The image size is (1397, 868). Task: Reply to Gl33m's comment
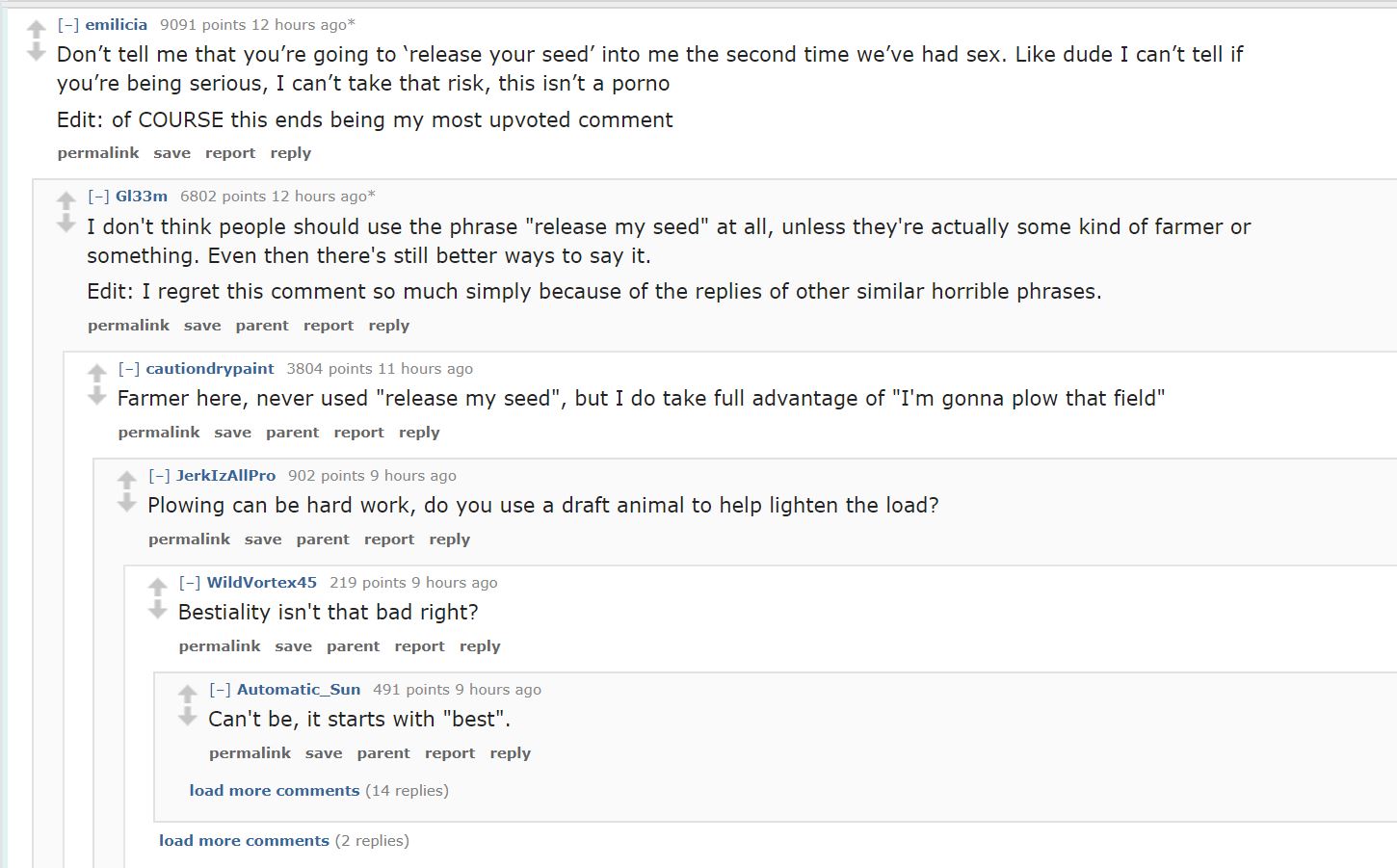(389, 326)
